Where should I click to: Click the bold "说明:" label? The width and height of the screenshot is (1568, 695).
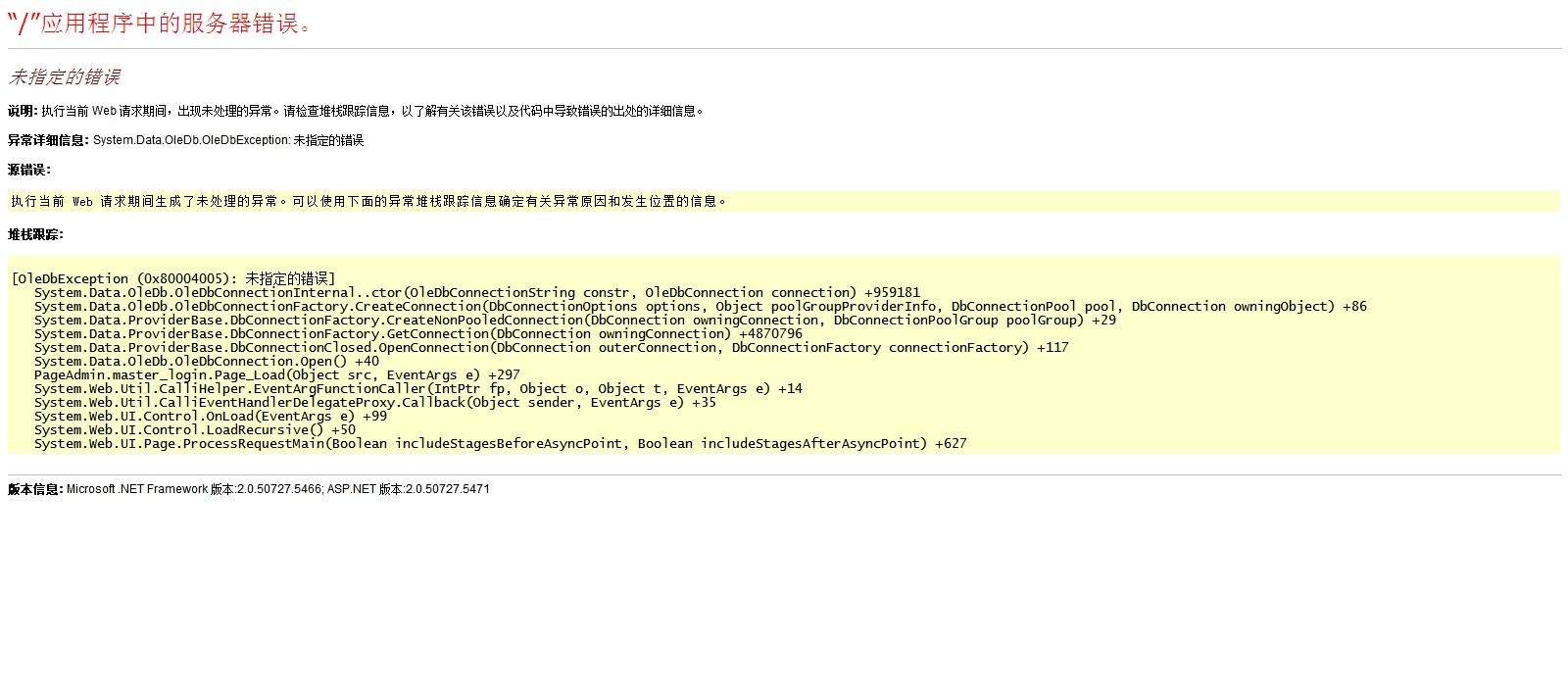23,111
